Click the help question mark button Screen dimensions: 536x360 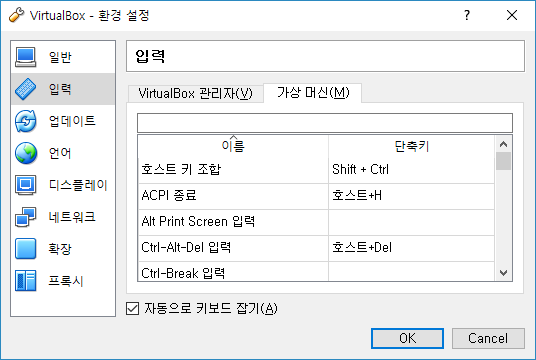[x=467, y=15]
